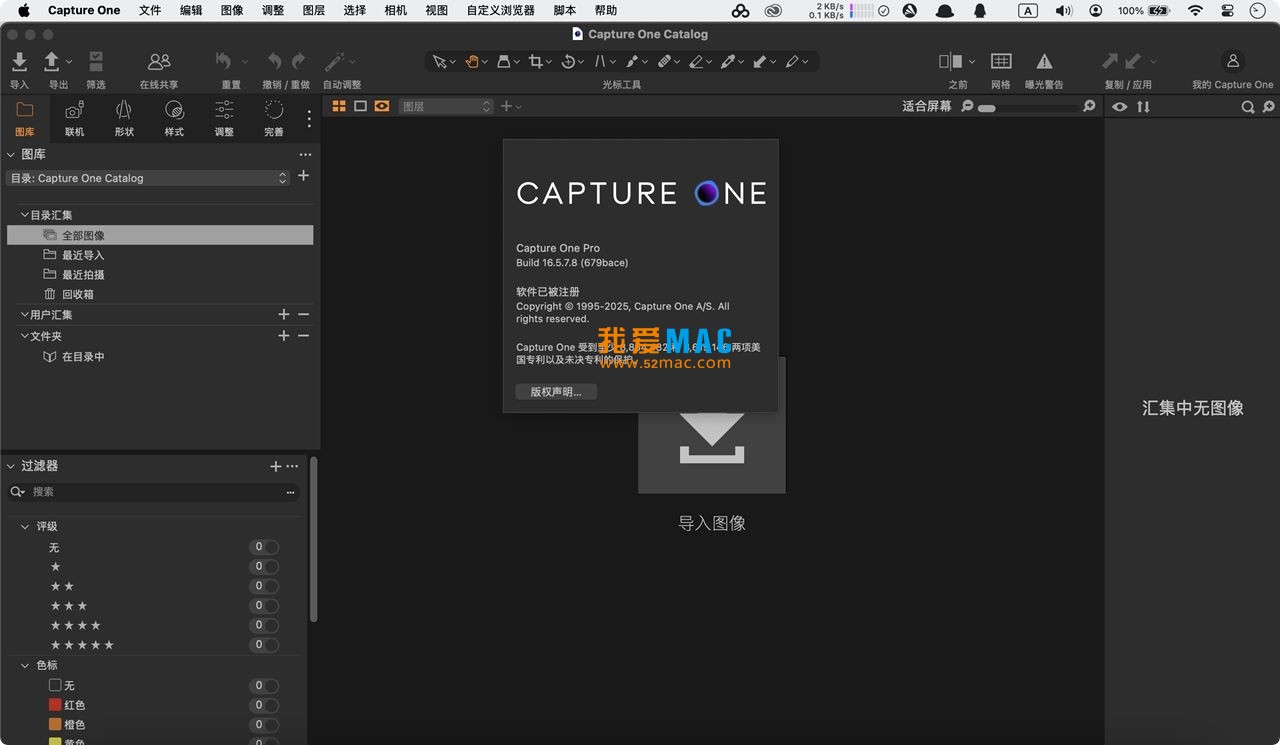Open the 图库 panel three-dots menu
Screen dimensions: 1280x745
coord(305,155)
